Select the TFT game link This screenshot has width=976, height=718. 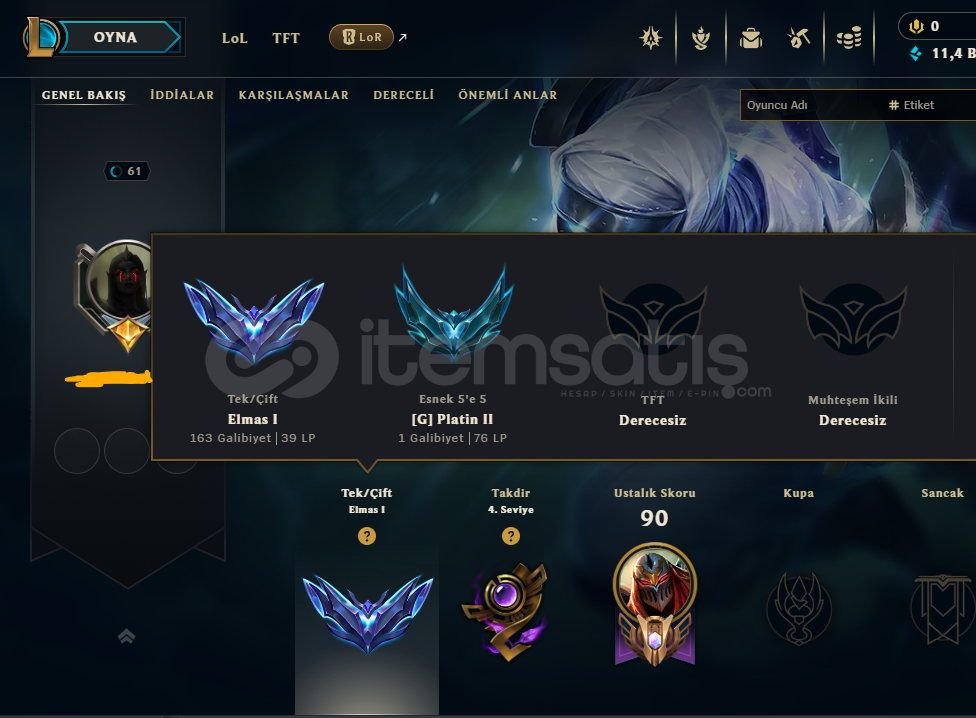[286, 38]
